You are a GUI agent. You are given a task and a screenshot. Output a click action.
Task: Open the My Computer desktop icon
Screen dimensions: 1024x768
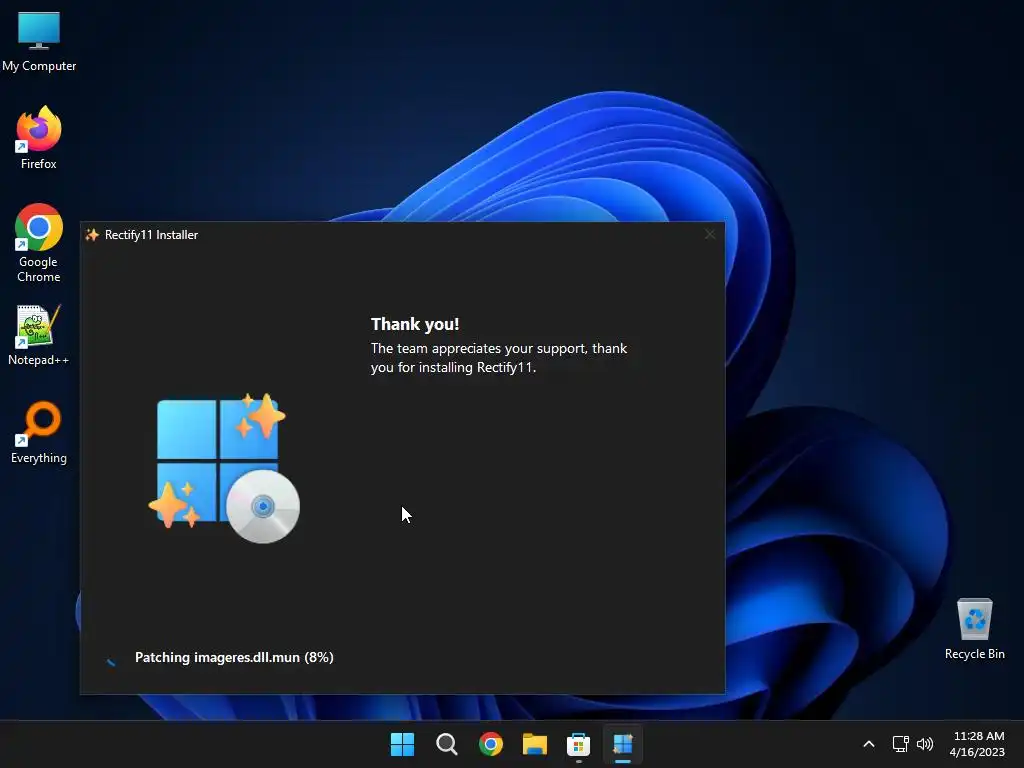click(39, 40)
